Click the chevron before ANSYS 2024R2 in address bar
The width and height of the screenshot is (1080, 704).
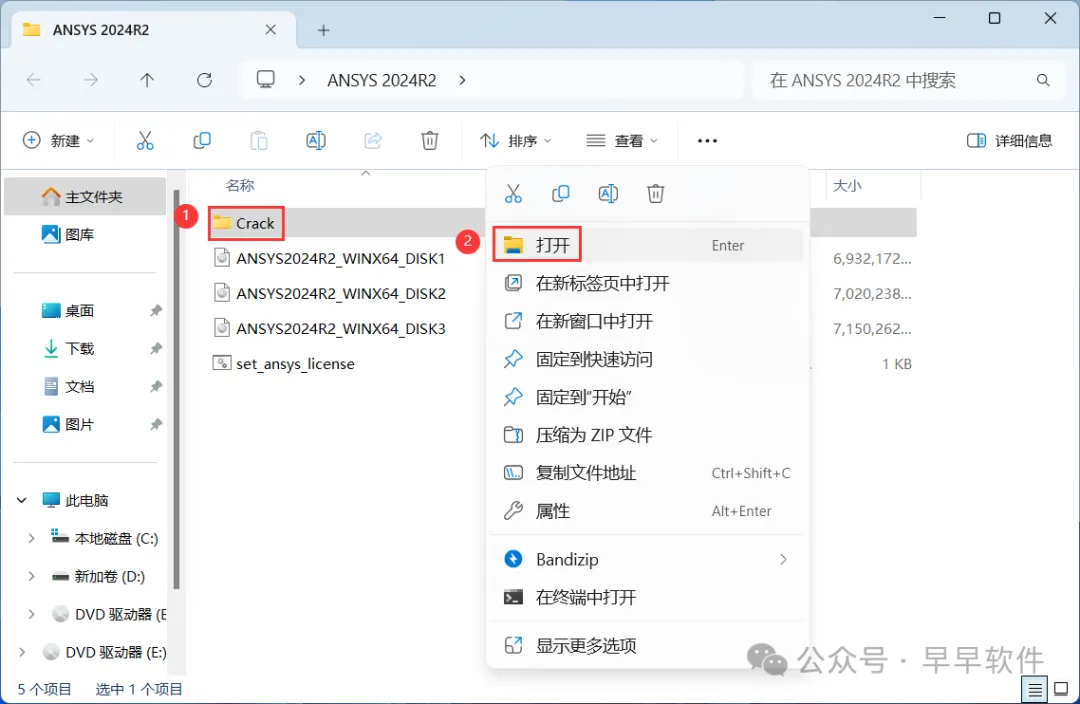[302, 81]
